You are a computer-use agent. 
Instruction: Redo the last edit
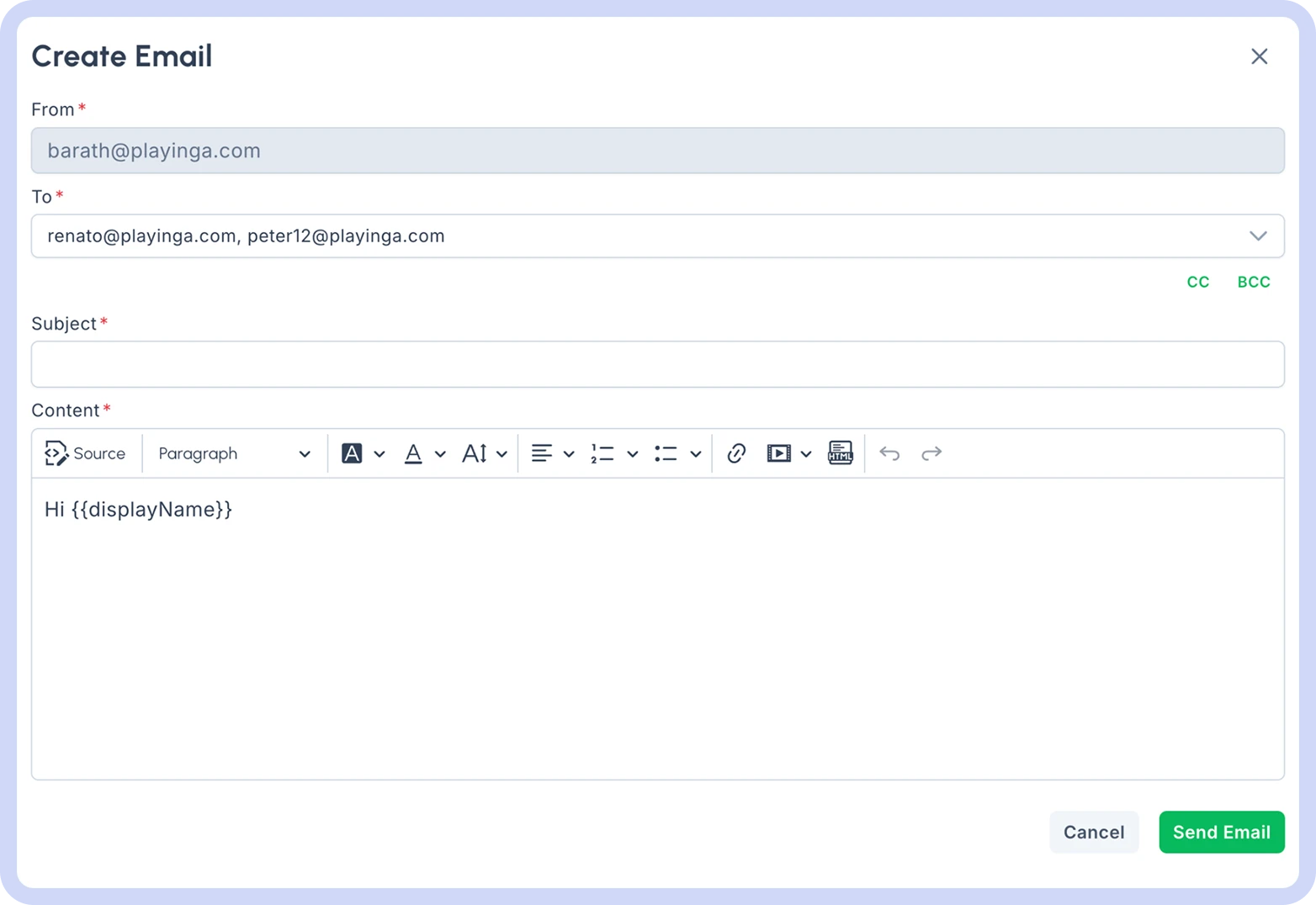pos(931,453)
